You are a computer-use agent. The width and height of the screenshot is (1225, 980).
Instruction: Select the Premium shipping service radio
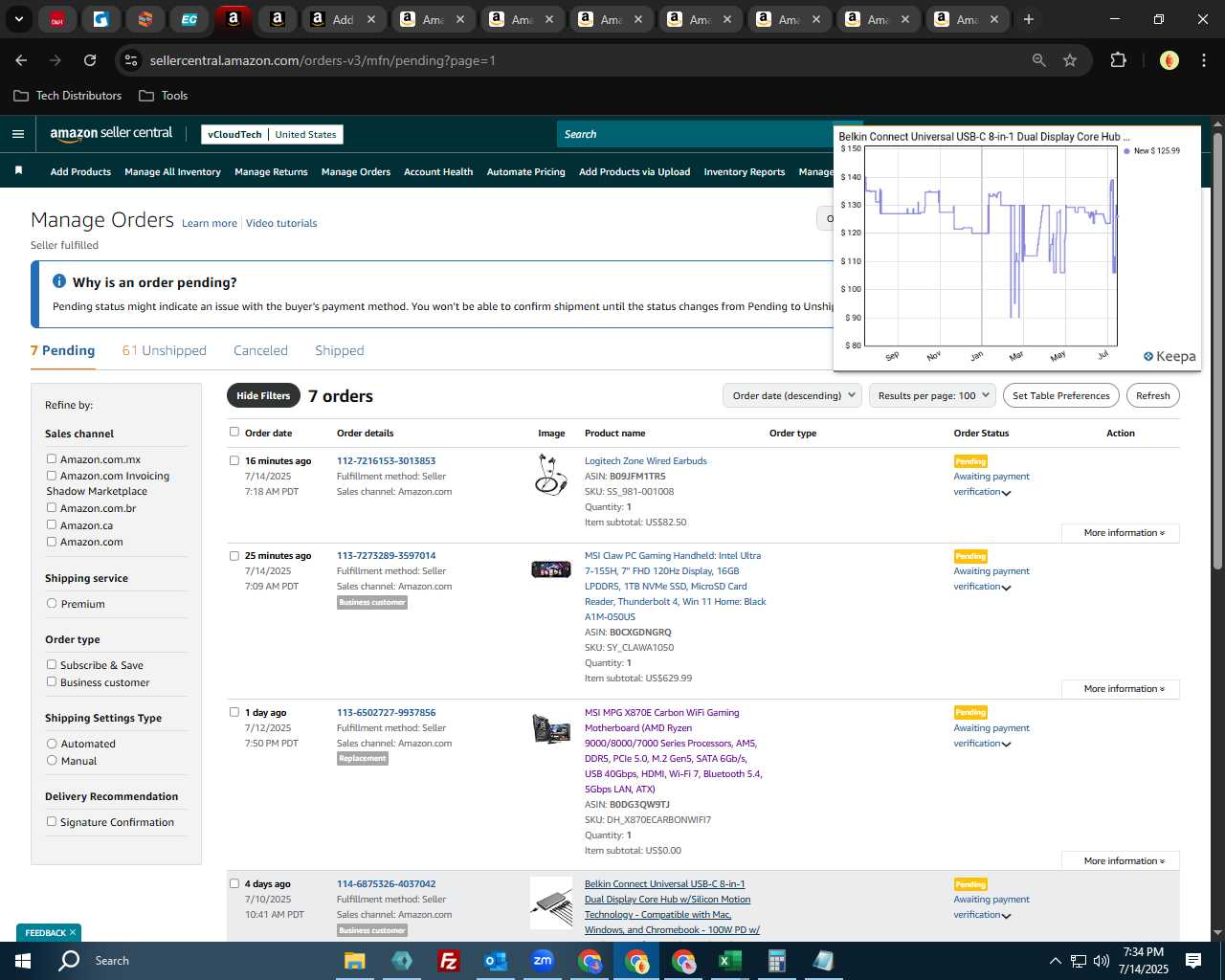[52, 604]
